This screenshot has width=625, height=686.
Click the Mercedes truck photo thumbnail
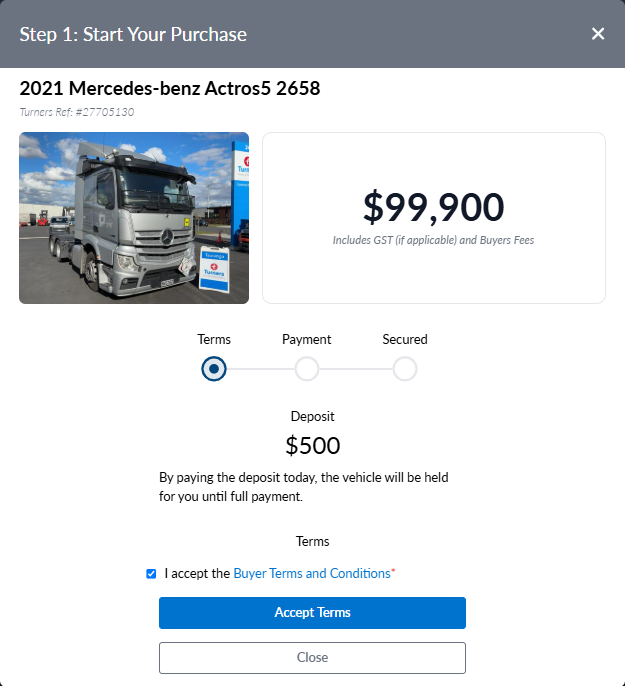point(134,218)
